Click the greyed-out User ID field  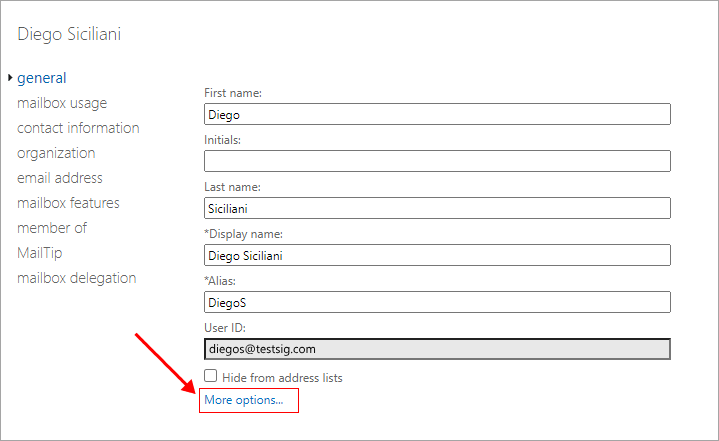(437, 349)
